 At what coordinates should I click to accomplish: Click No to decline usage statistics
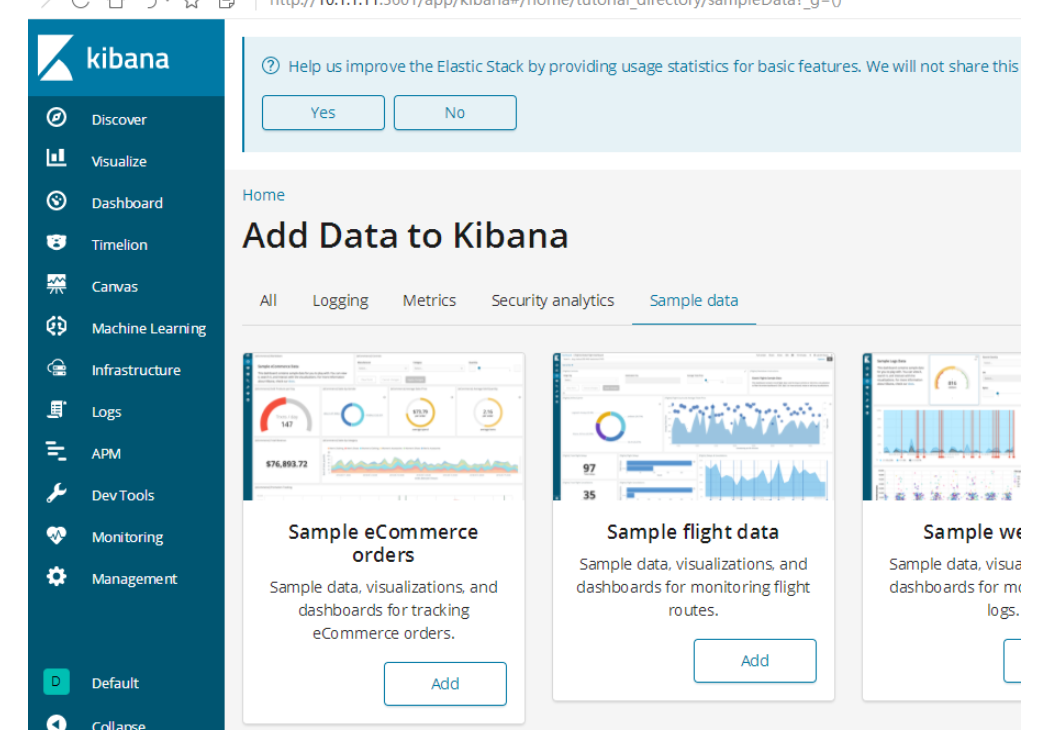coord(455,113)
